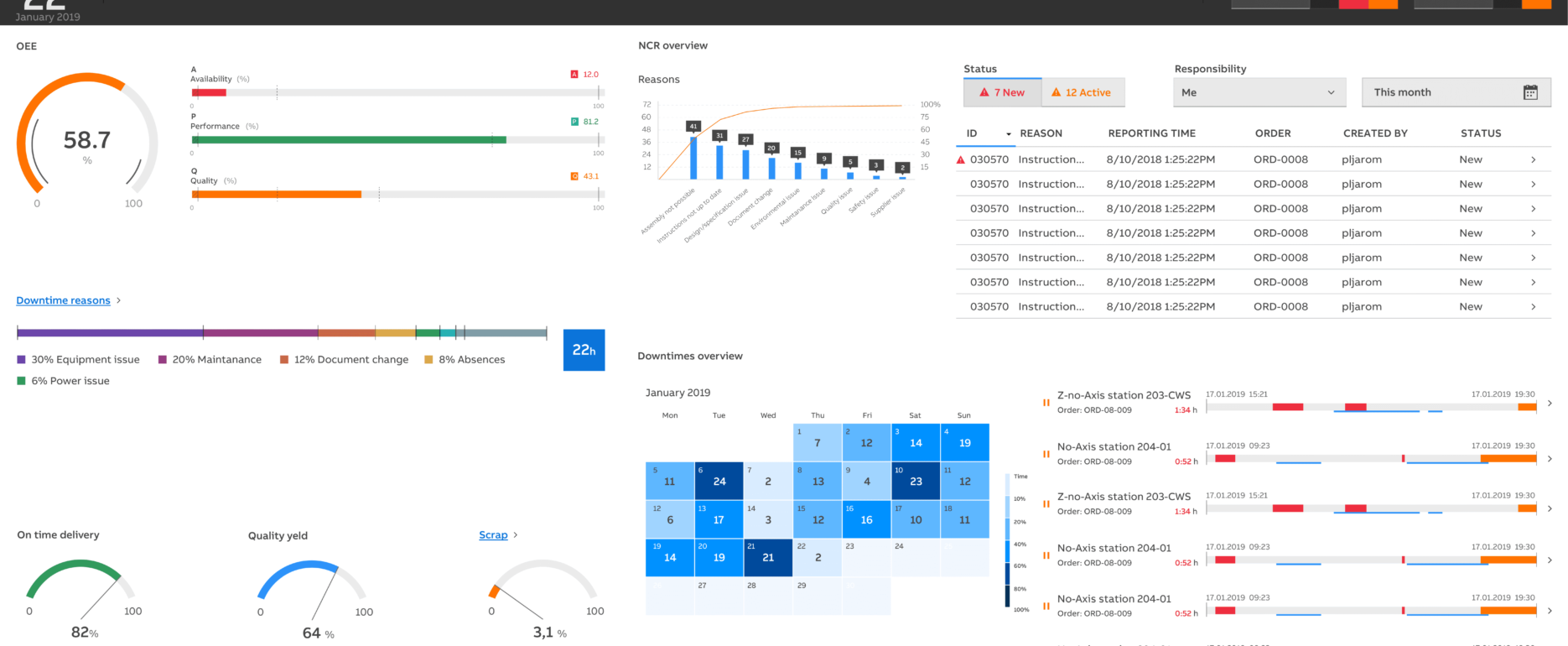Open the Responsibility dropdown showing Me
This screenshot has height=646, width=1568.
1259,92
